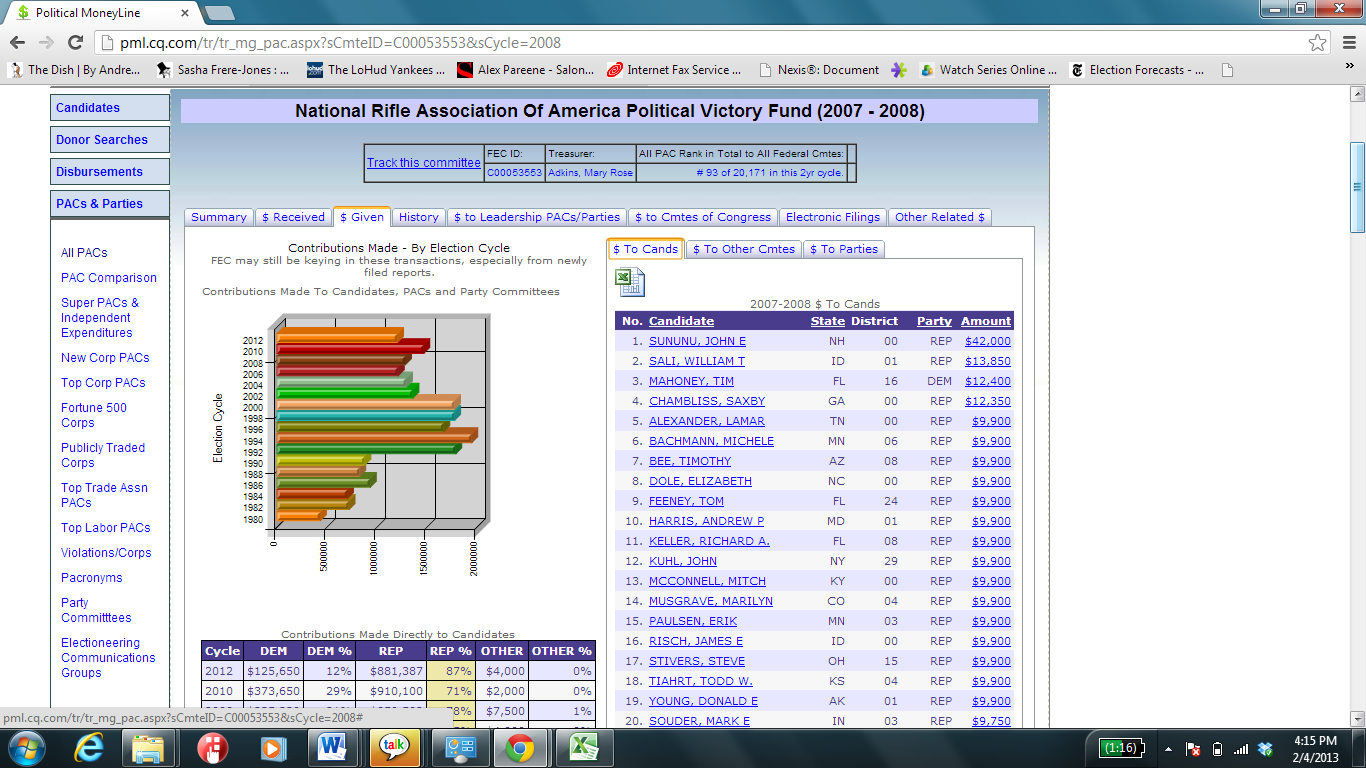1366x768 pixels.
Task: Open The LoHud Yankees bookmark
Action: coord(376,70)
